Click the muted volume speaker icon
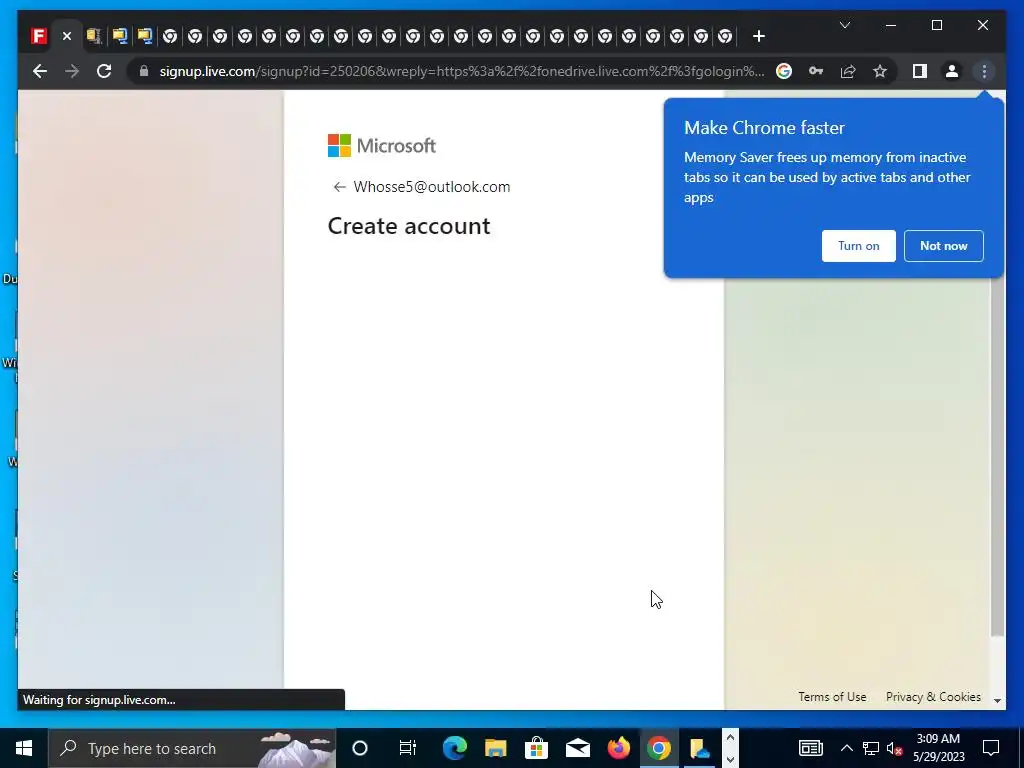This screenshot has width=1024, height=768. pos(895,748)
